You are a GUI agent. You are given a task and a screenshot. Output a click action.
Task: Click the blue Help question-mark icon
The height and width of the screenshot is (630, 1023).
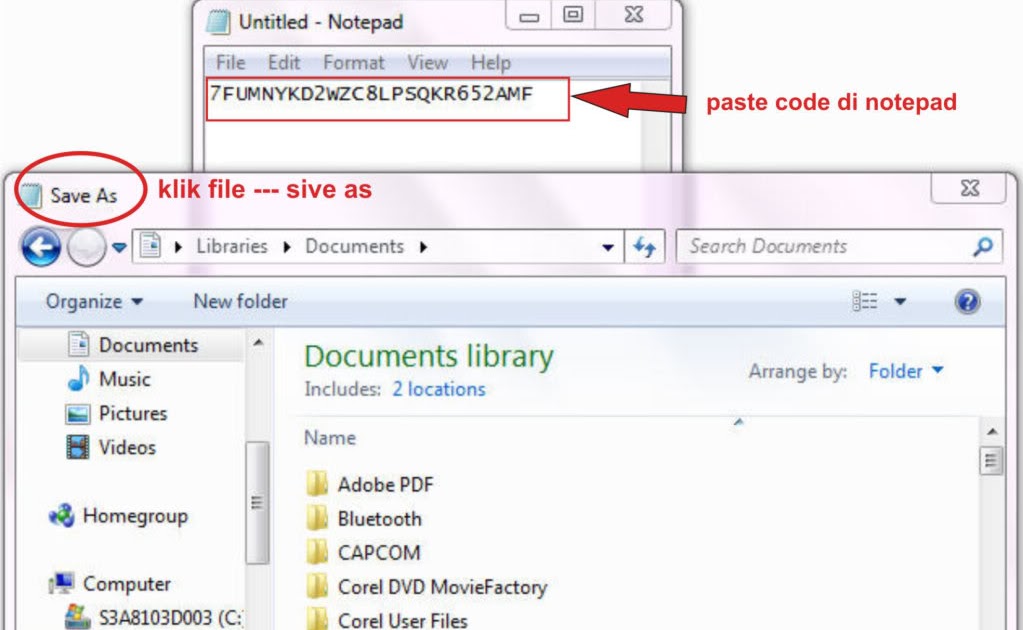tap(967, 301)
